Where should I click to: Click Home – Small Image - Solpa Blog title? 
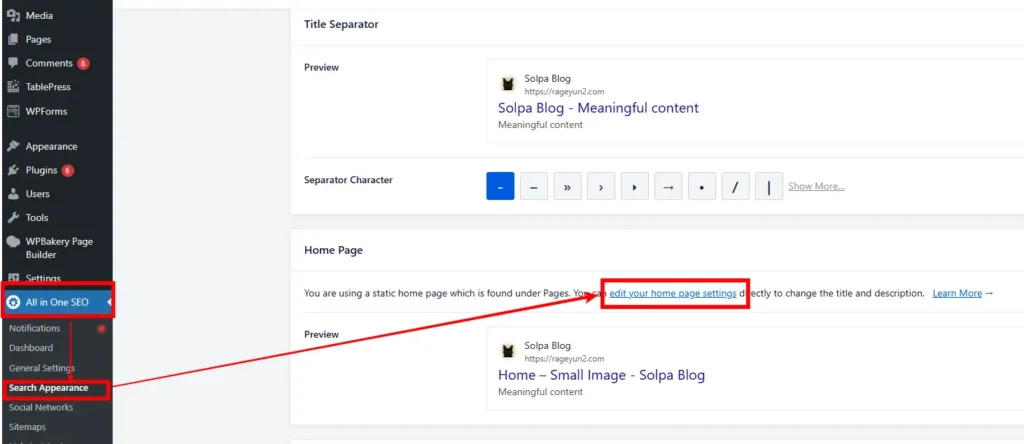[x=601, y=375]
